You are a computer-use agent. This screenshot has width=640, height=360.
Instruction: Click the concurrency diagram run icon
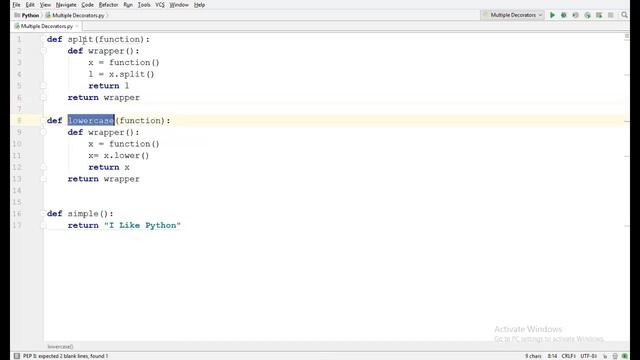coord(599,15)
